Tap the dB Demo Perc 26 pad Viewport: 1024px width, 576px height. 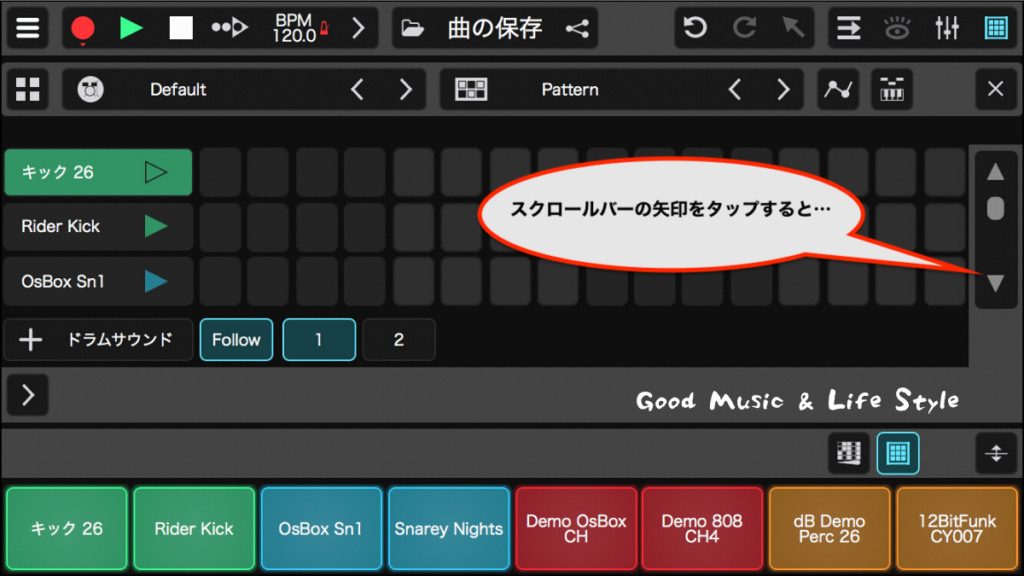point(829,528)
